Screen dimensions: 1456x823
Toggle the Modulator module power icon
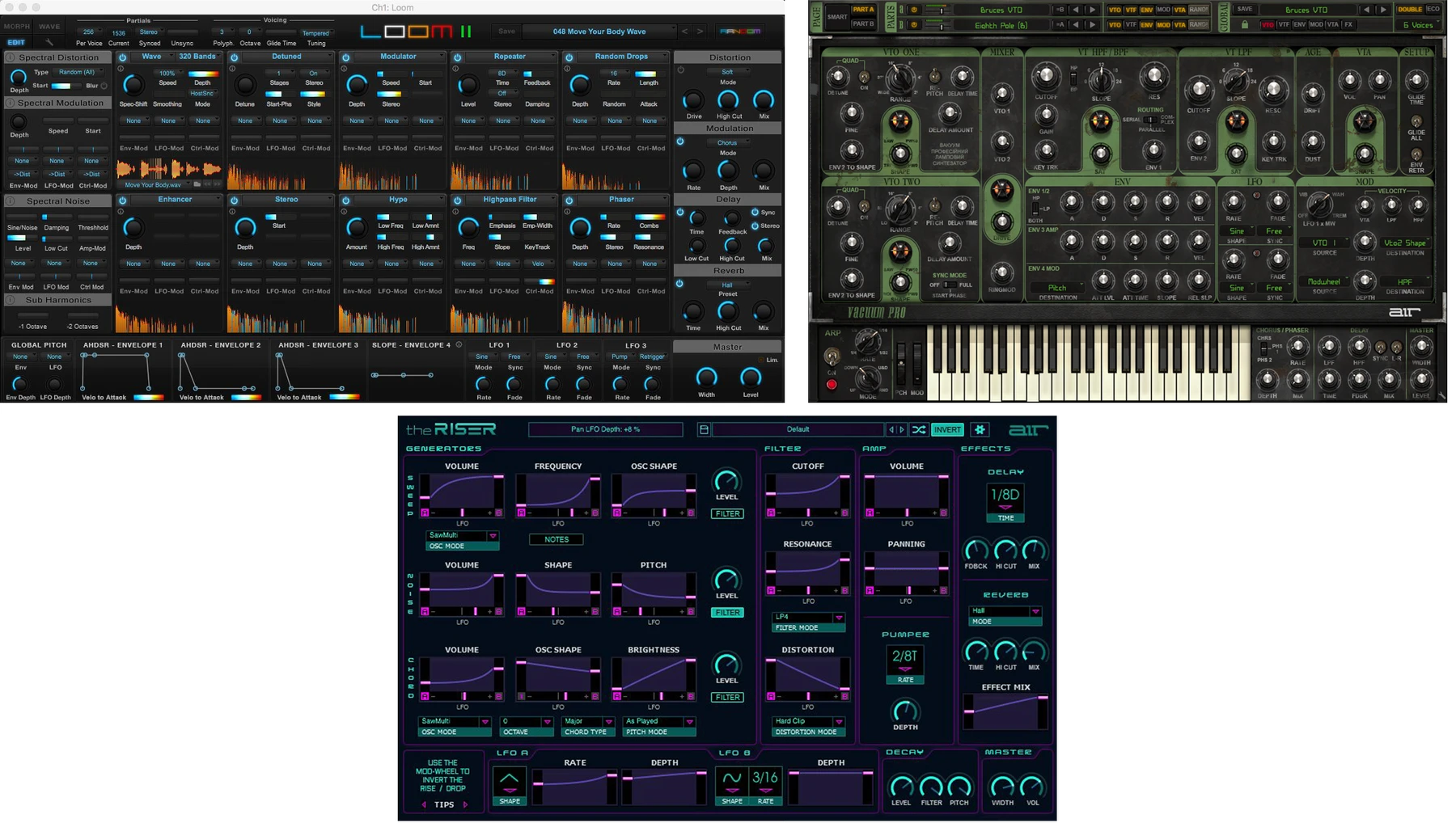[x=346, y=57]
